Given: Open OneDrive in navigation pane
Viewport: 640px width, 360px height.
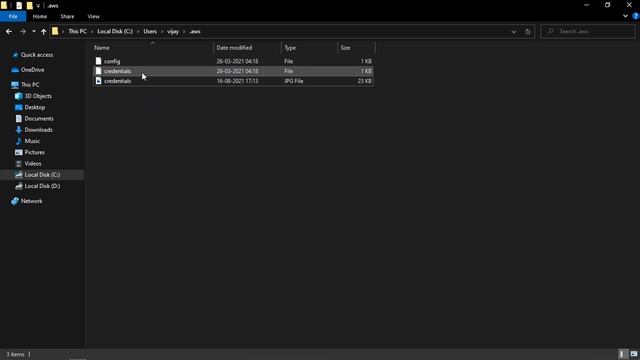Looking at the screenshot, I should pos(32,70).
